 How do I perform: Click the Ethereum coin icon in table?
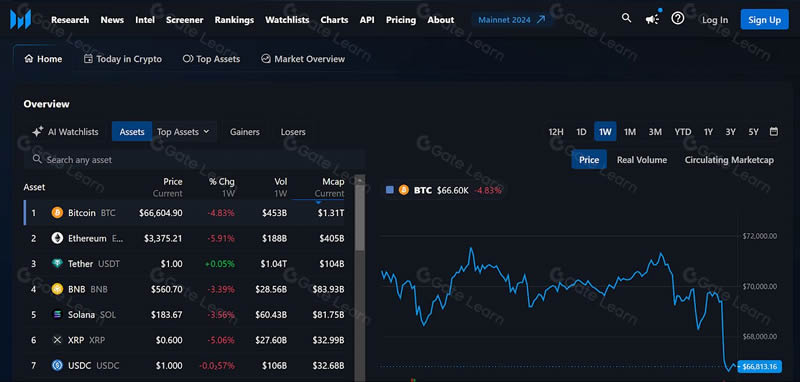[57, 238]
